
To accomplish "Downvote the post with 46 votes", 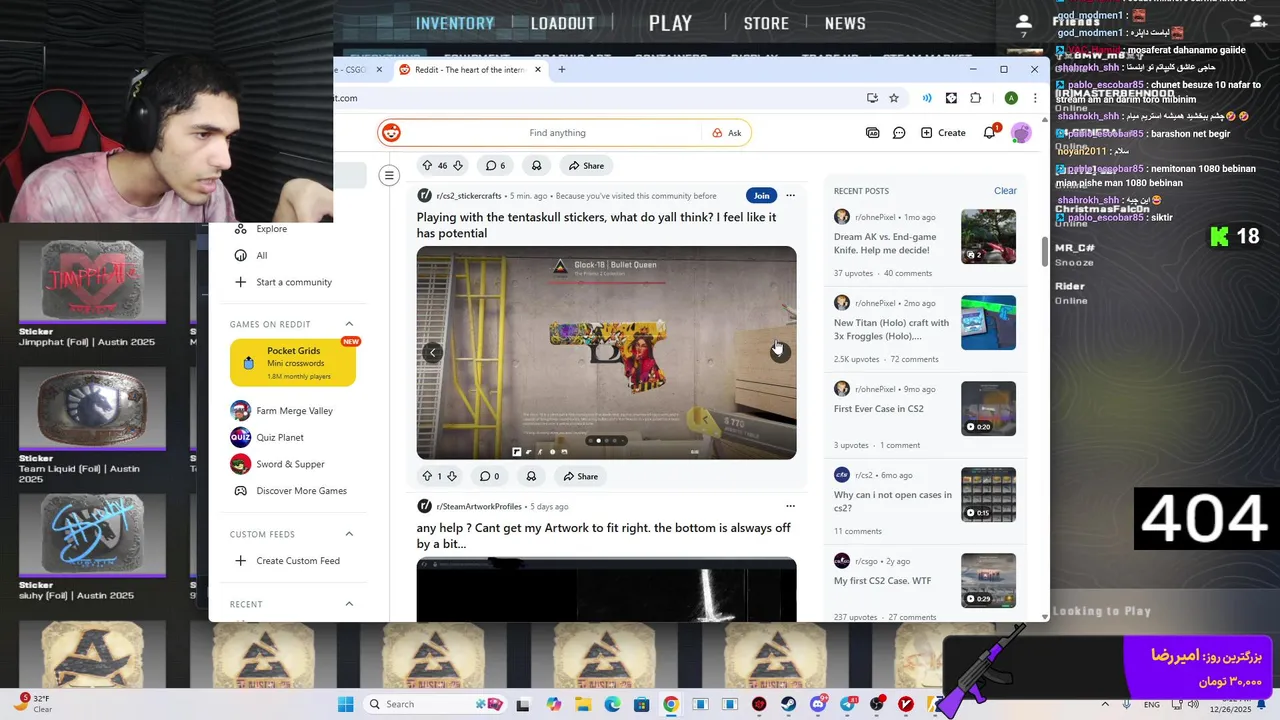I will (x=458, y=165).
